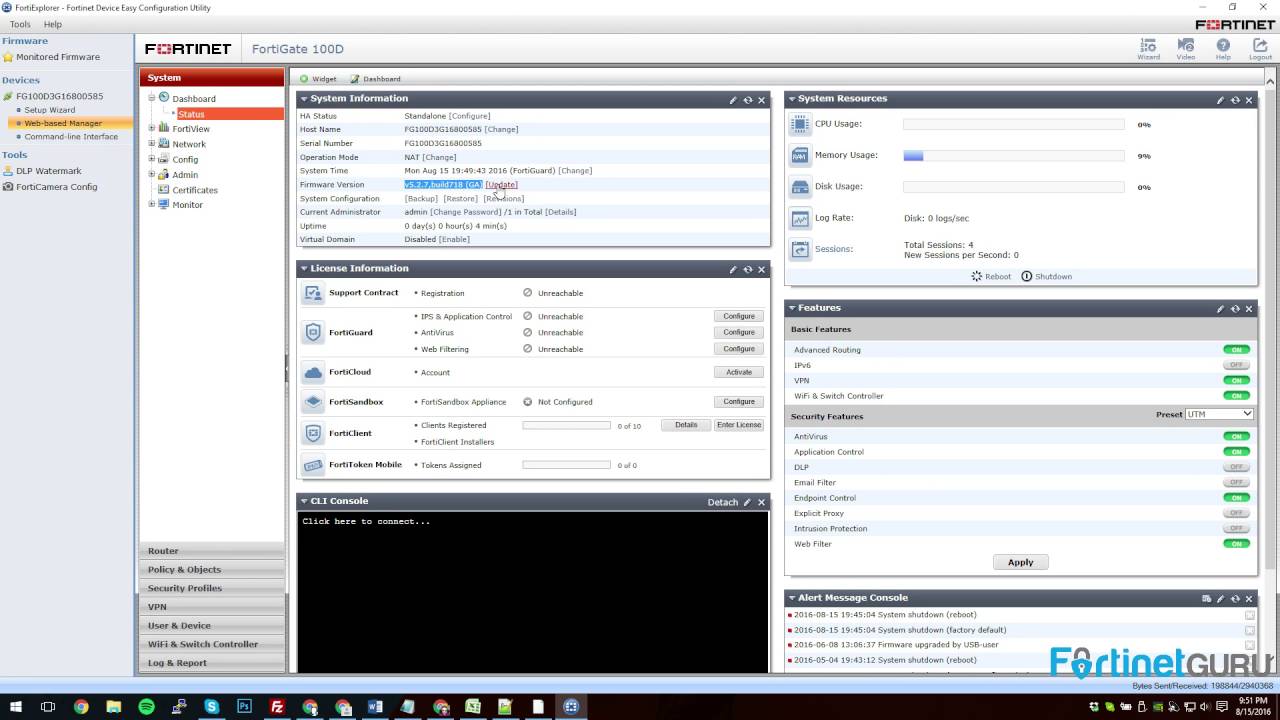Expand the Network tree node
This screenshot has width=1280, height=720.
pos(152,143)
